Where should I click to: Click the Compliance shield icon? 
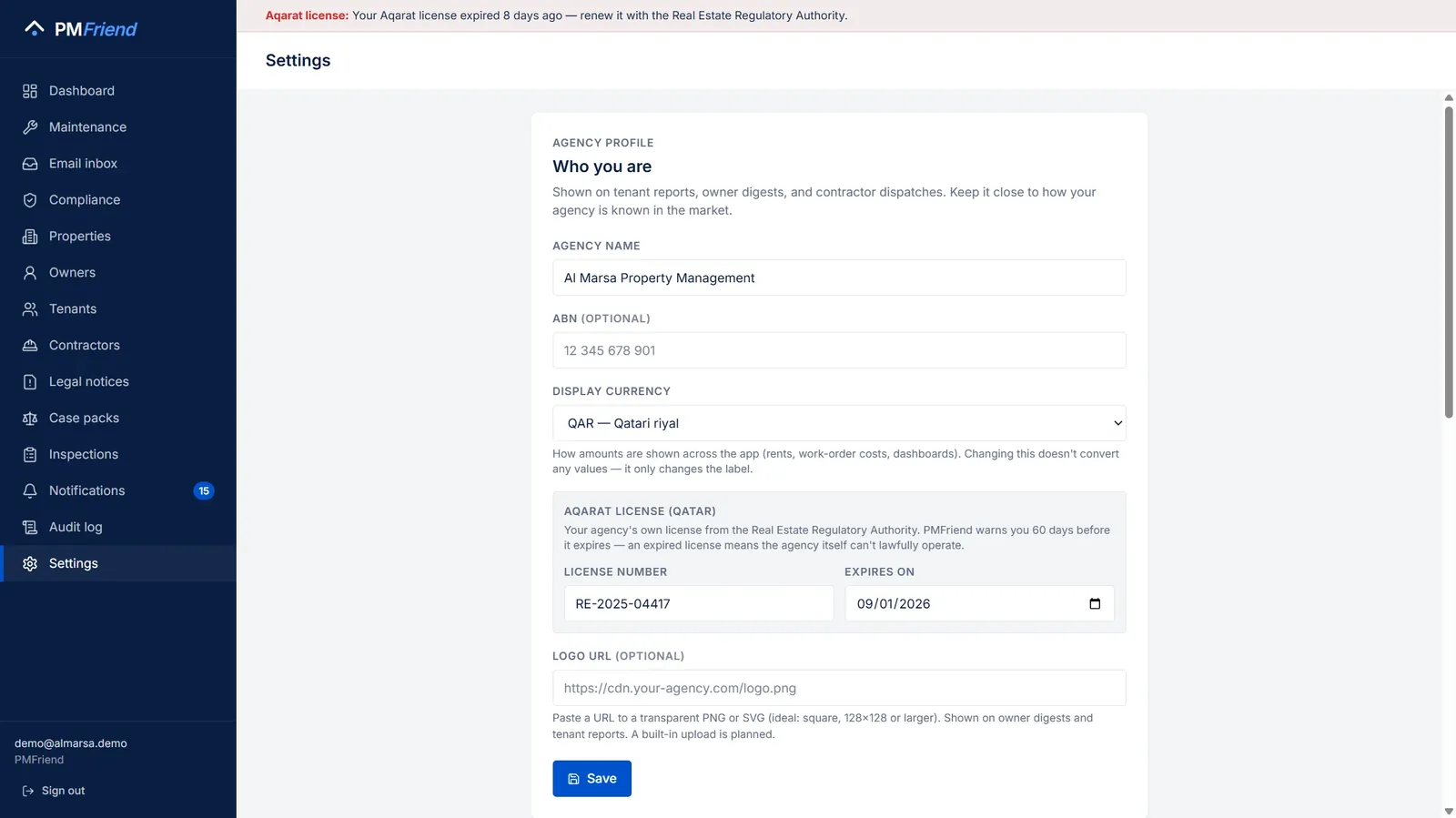coord(30,200)
